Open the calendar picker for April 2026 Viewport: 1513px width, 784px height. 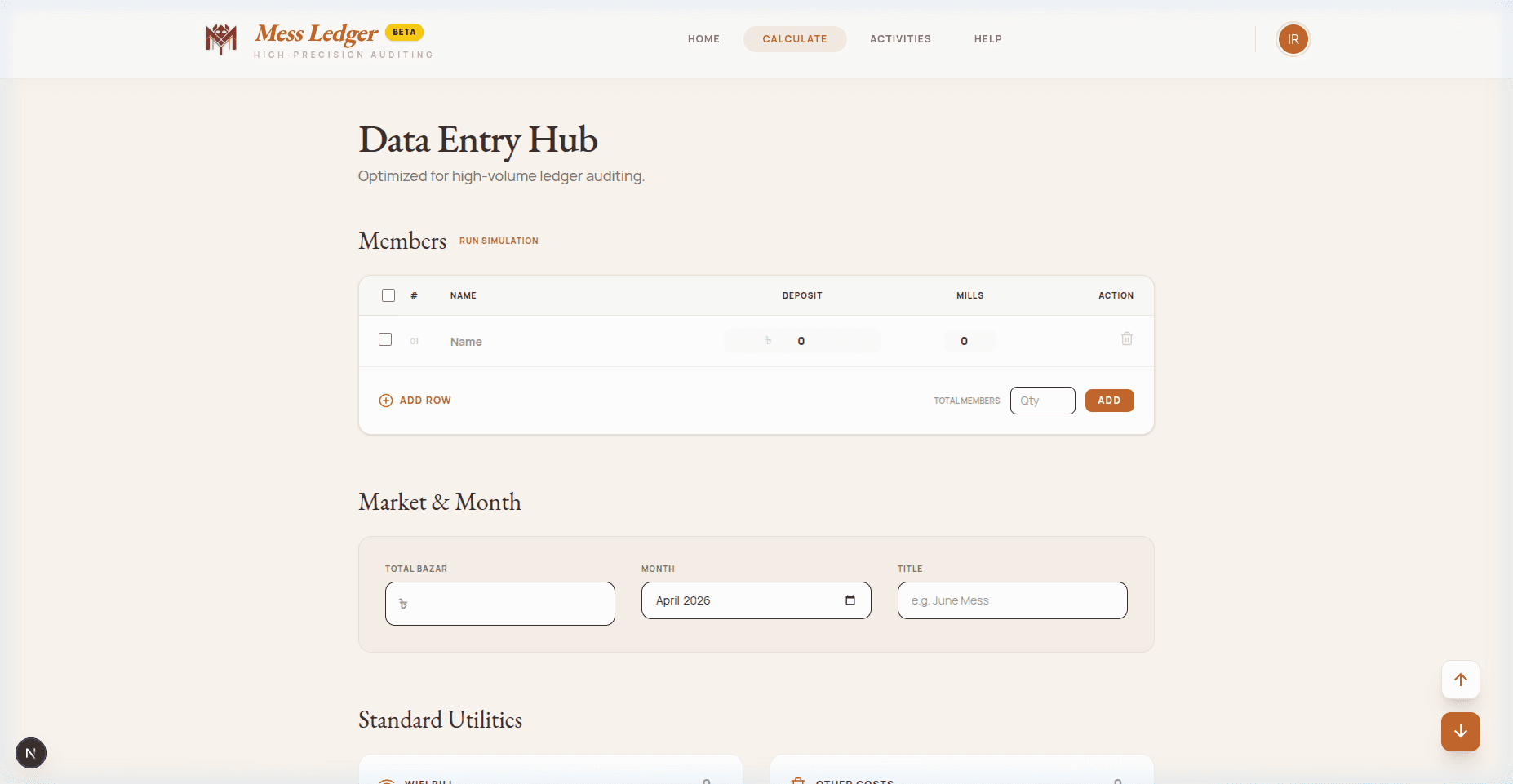pyautogui.click(x=850, y=600)
